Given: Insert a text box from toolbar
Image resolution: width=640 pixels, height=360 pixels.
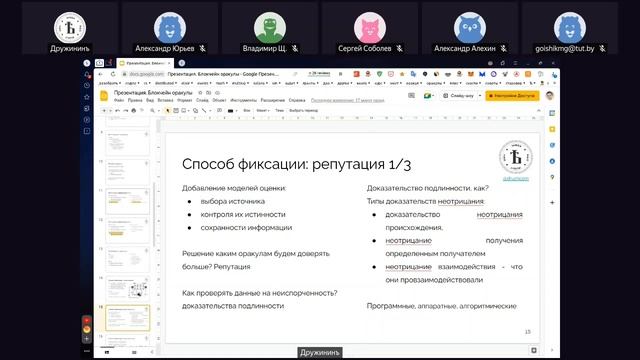Looking at the screenshot, I should tap(176, 111).
